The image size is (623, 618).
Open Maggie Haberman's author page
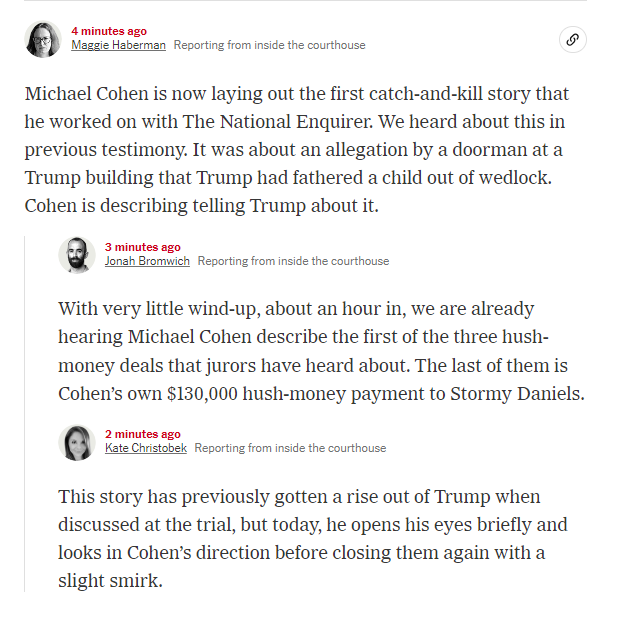click(x=118, y=45)
